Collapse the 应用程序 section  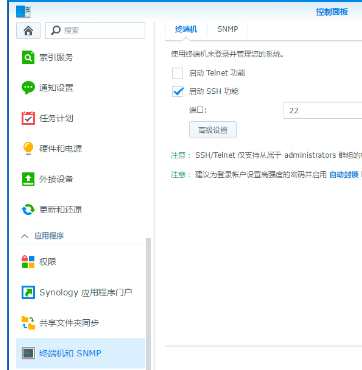click(x=24, y=236)
